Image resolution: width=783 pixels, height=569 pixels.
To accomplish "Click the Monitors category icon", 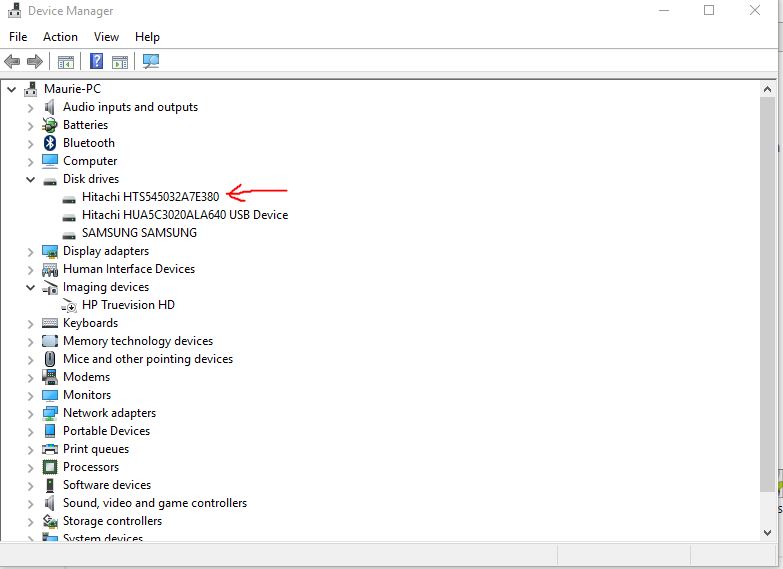I will click(x=49, y=395).
